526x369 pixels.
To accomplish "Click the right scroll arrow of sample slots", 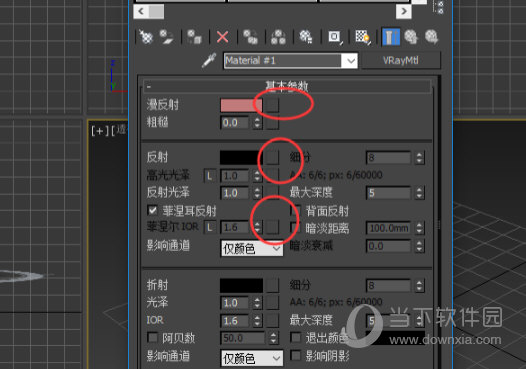I will pyautogui.click(x=404, y=11).
